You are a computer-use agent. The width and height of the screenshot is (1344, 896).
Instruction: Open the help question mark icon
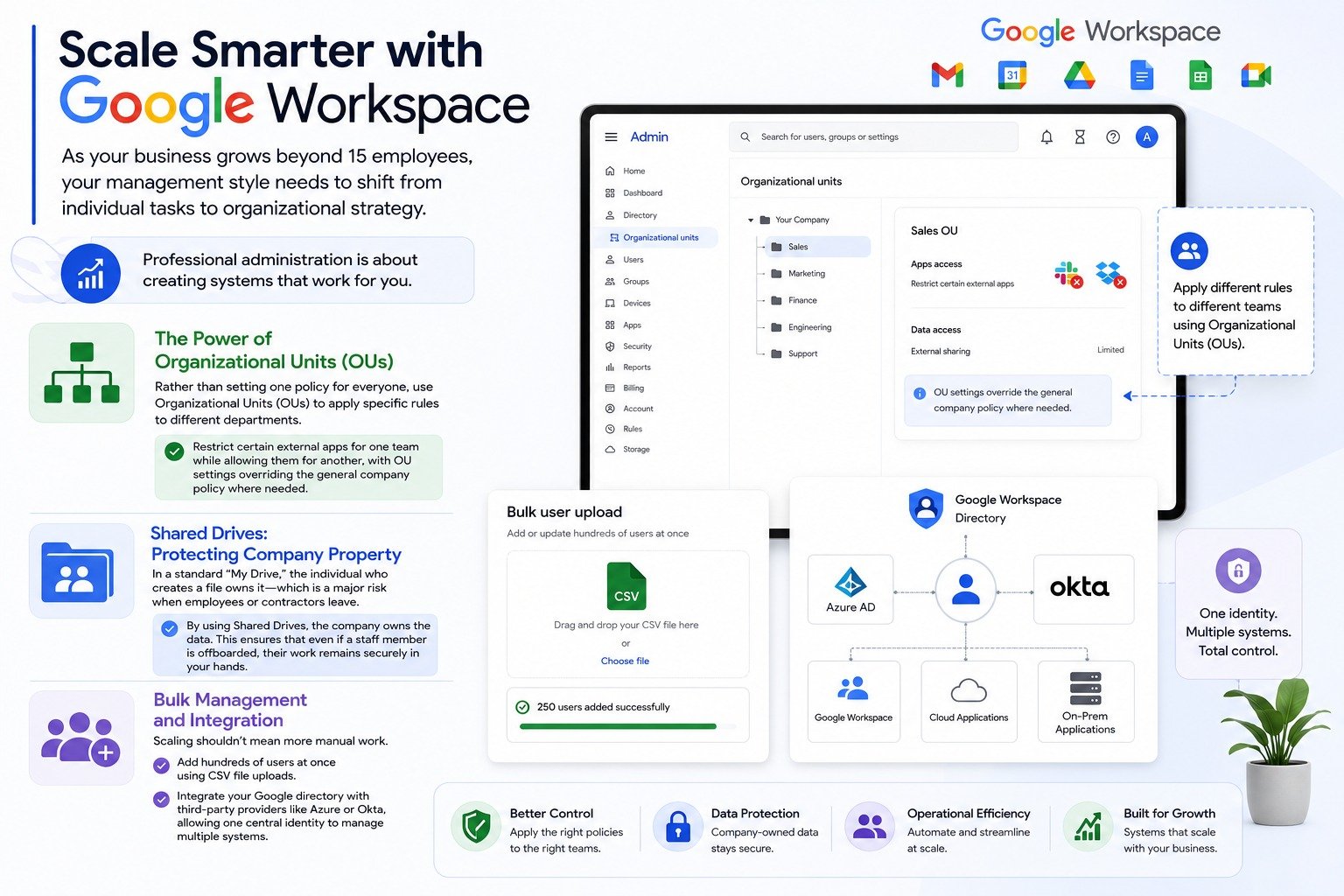[1113, 137]
